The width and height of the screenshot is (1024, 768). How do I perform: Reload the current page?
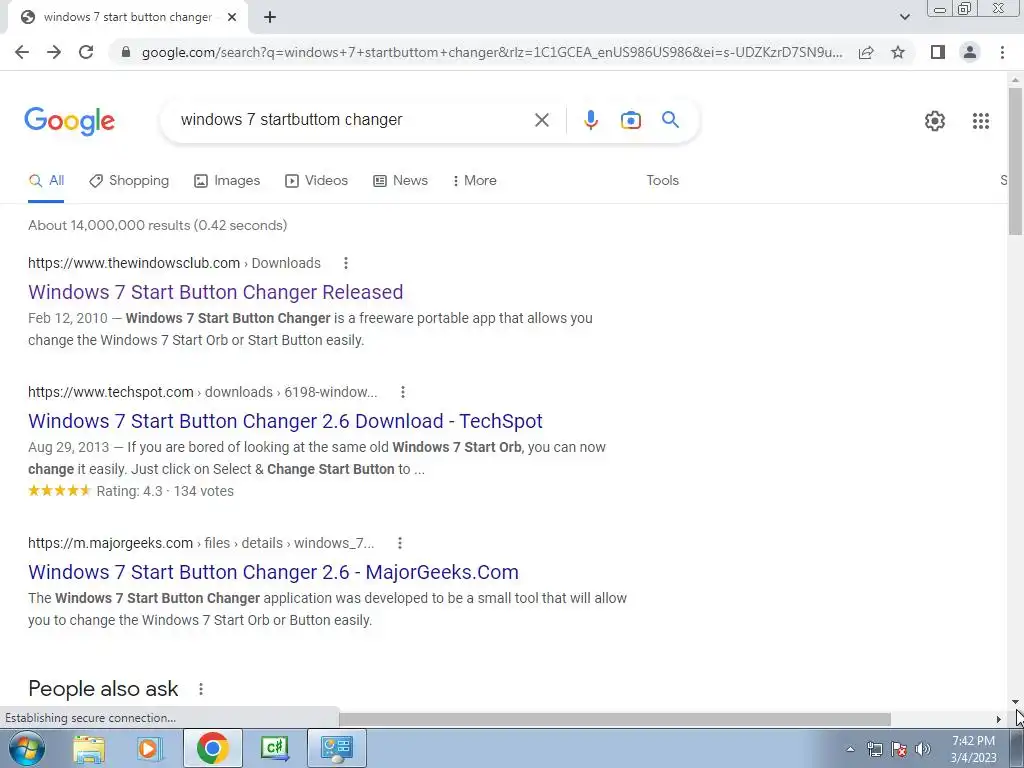[86, 52]
